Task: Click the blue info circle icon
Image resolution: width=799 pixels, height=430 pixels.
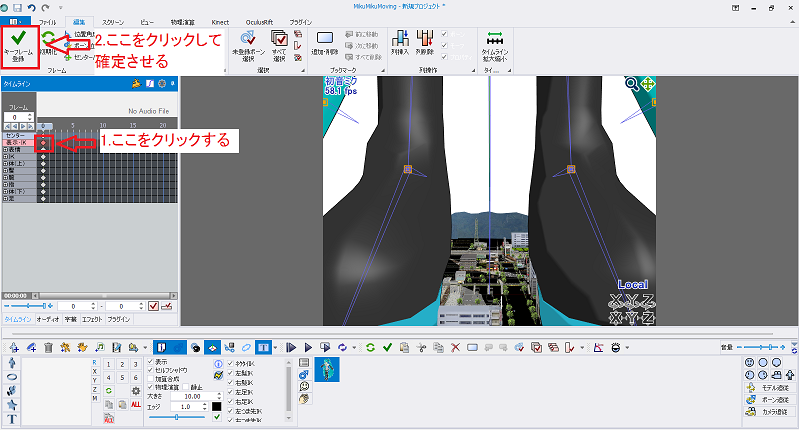Action: click(218, 364)
